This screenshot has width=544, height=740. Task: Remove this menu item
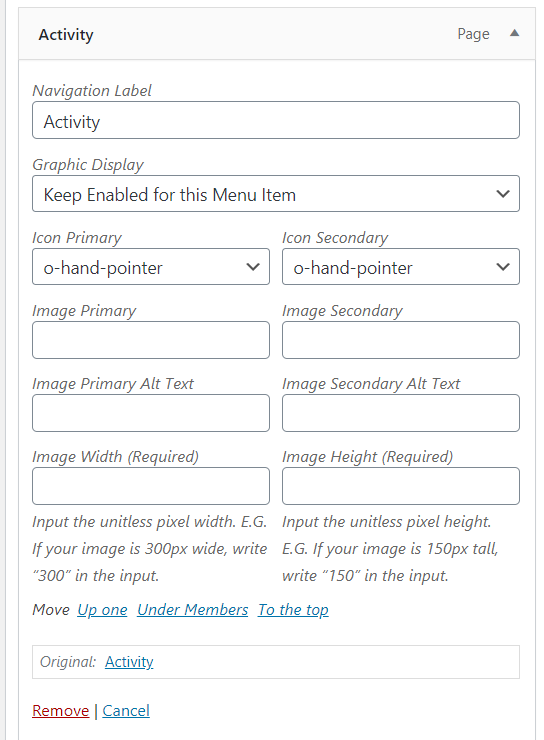click(60, 711)
